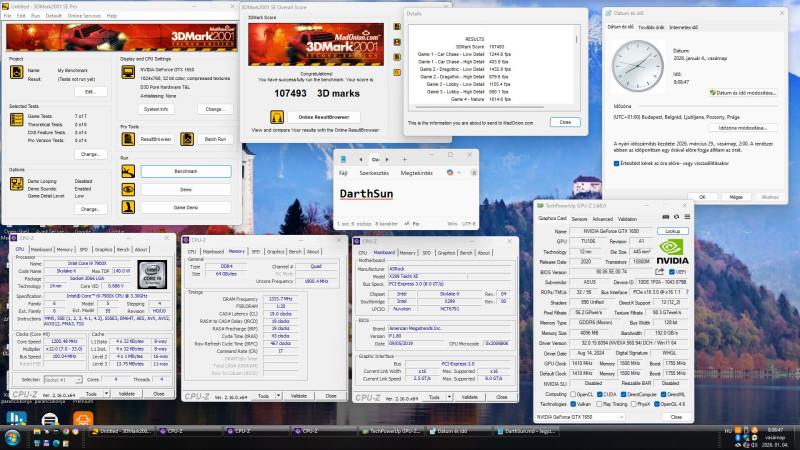800x450 pixels.
Task: Toggle the daylight saving notification checkbox
Action: pos(616,164)
